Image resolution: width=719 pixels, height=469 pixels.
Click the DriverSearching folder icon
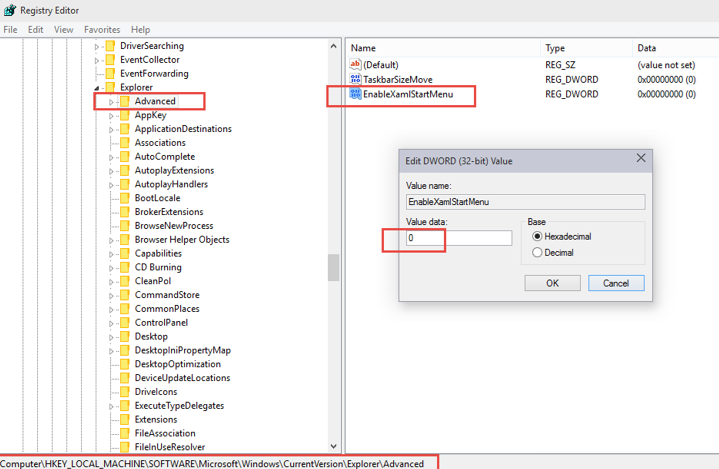click(110, 46)
